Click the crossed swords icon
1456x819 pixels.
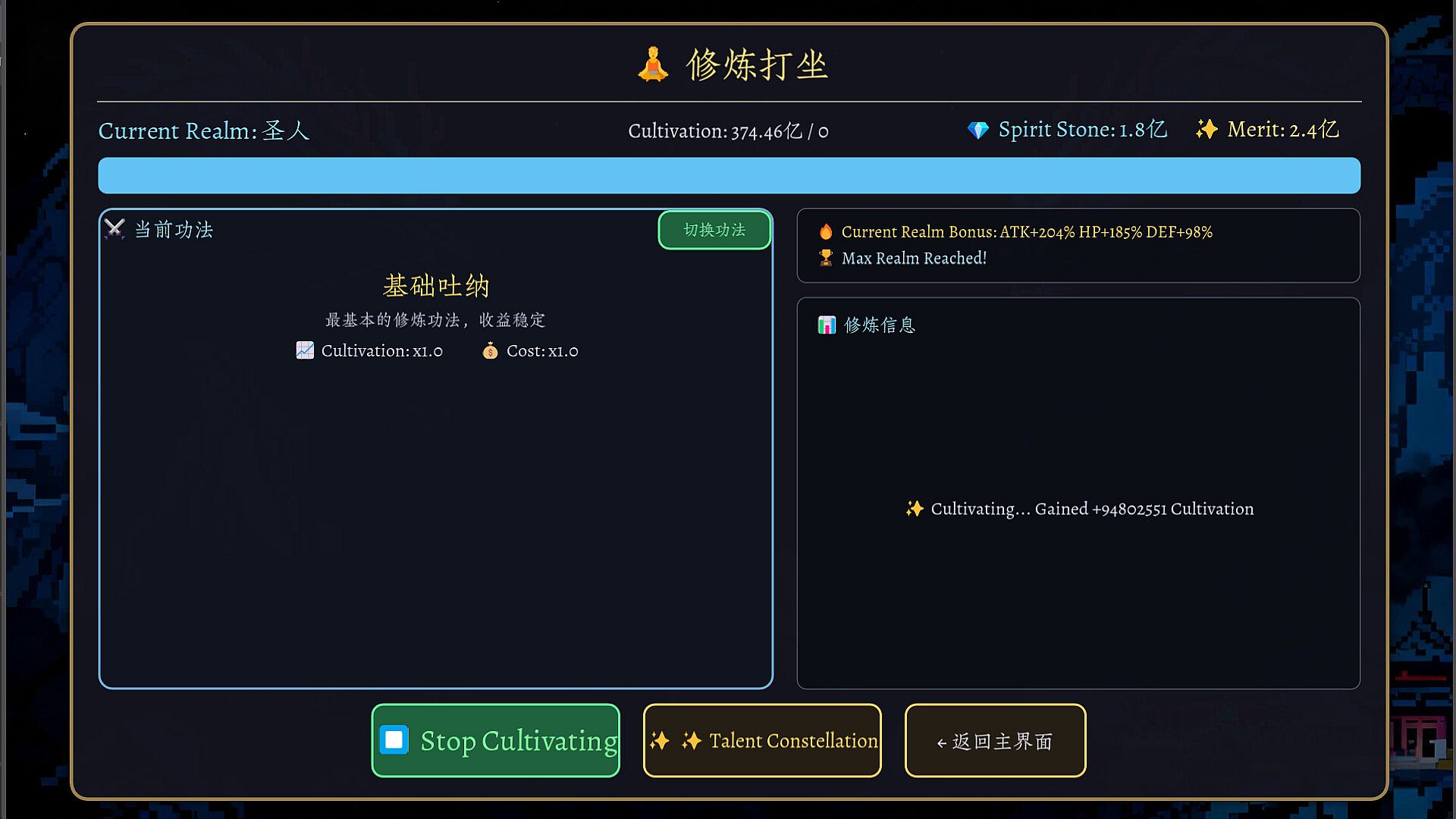click(115, 229)
